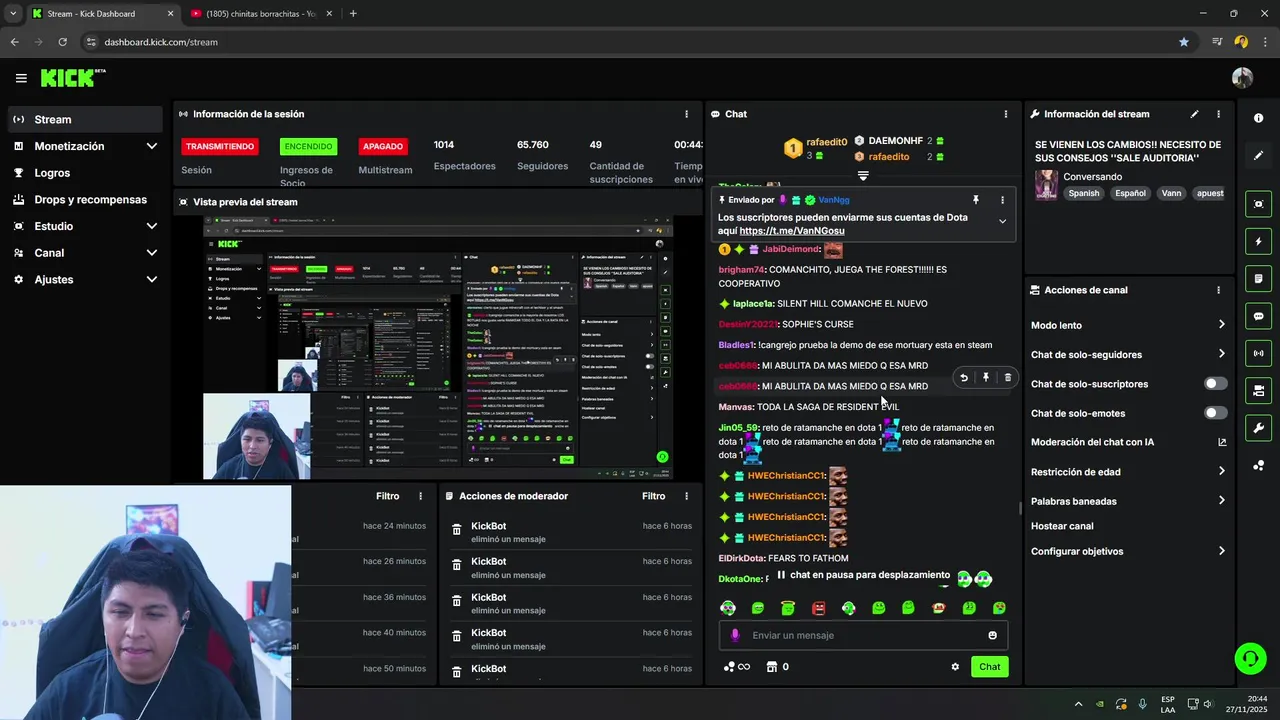Open the hamburger menu beside the Kick logo
This screenshot has width=1280, height=720.
click(21, 78)
